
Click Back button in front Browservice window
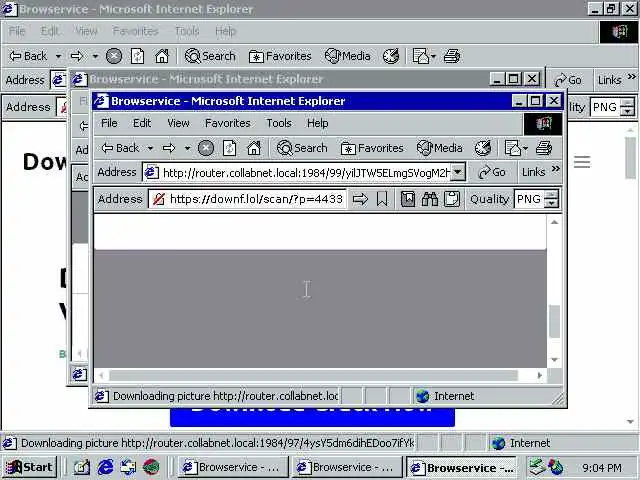[120, 148]
